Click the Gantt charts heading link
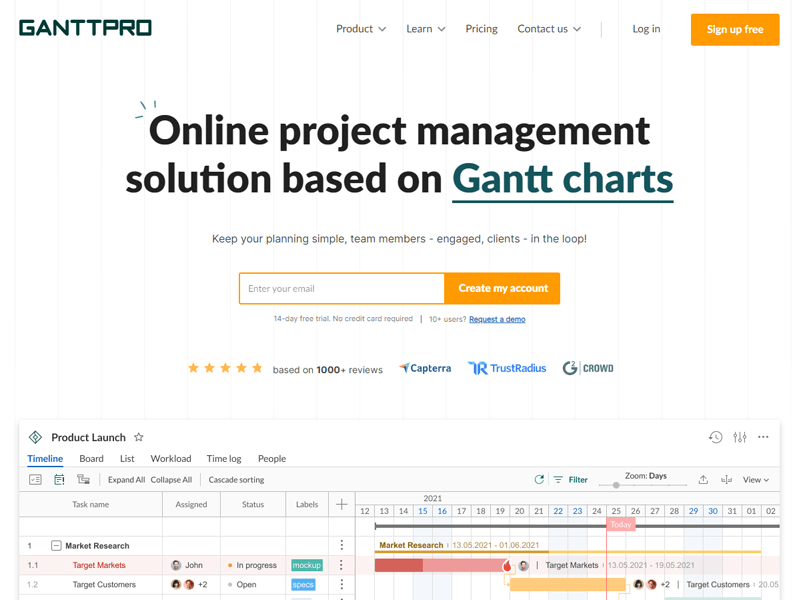The height and width of the screenshot is (600, 800). (x=563, y=179)
